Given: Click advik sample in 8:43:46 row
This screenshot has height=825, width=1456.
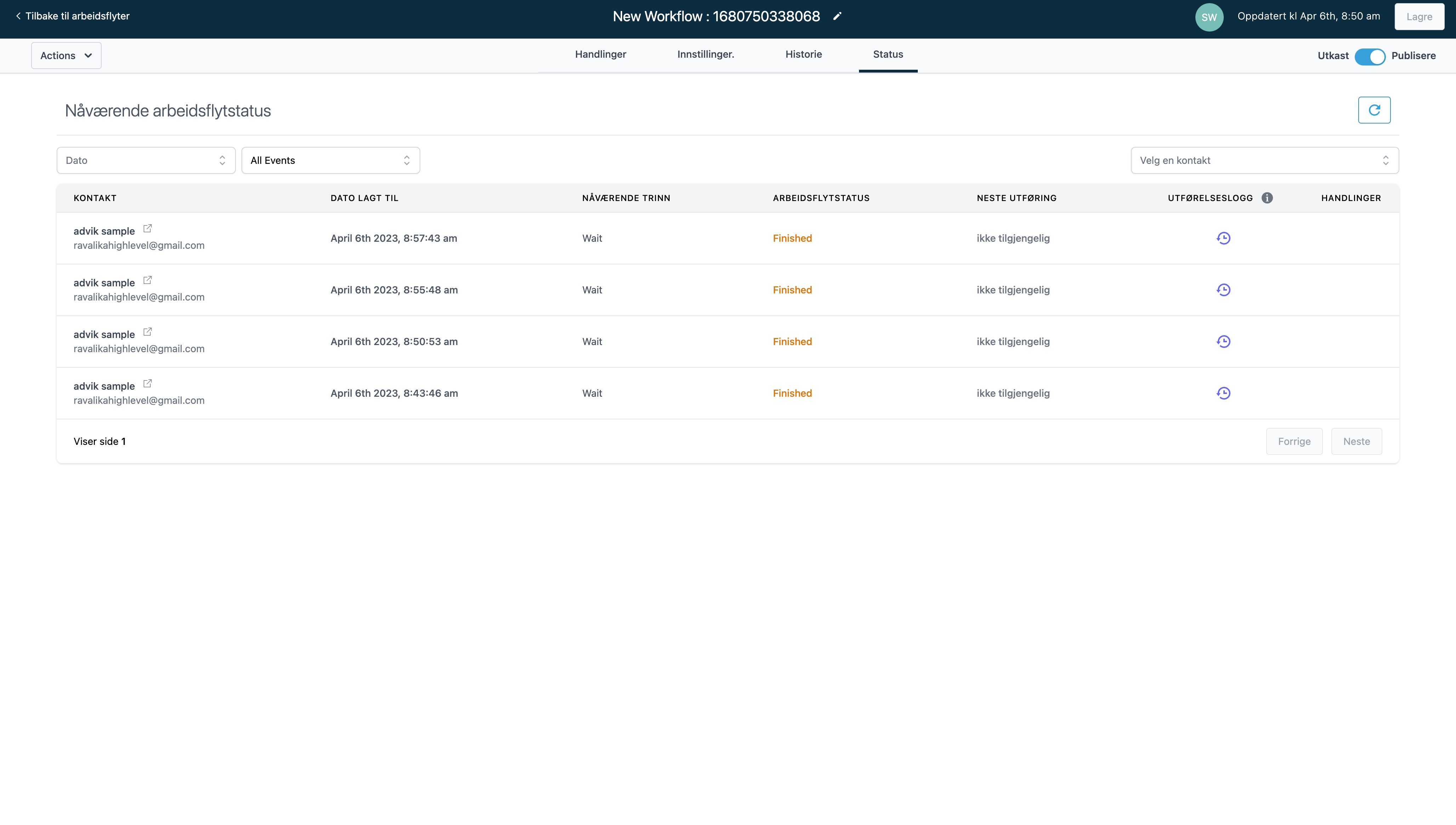Looking at the screenshot, I should coord(104,386).
